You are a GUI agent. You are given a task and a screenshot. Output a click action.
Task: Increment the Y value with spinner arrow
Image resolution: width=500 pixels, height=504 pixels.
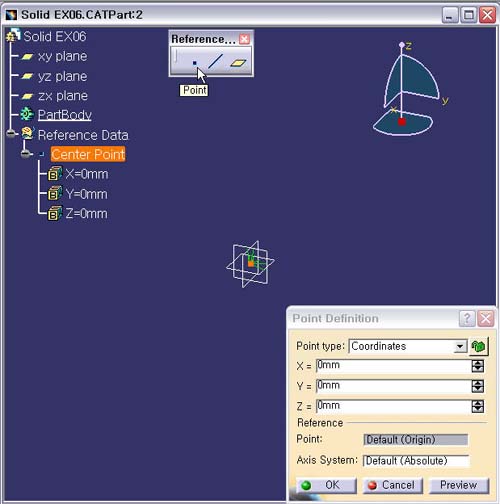pos(478,383)
